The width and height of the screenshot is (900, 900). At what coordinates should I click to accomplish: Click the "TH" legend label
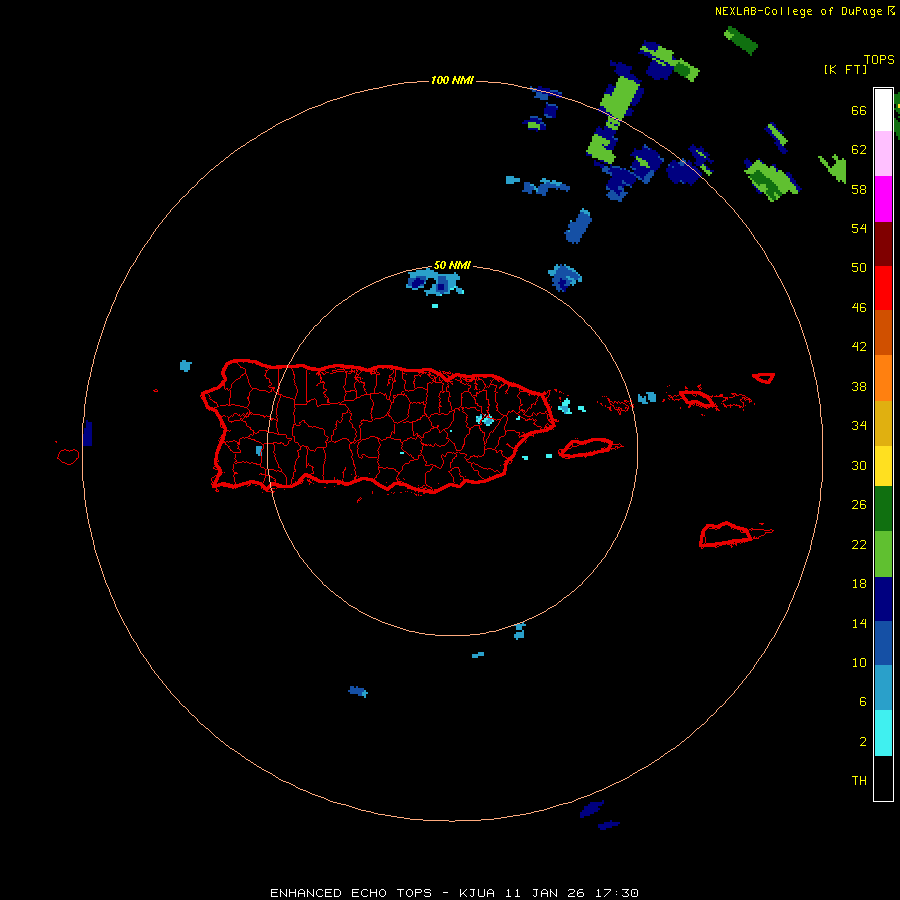pyautogui.click(x=859, y=781)
